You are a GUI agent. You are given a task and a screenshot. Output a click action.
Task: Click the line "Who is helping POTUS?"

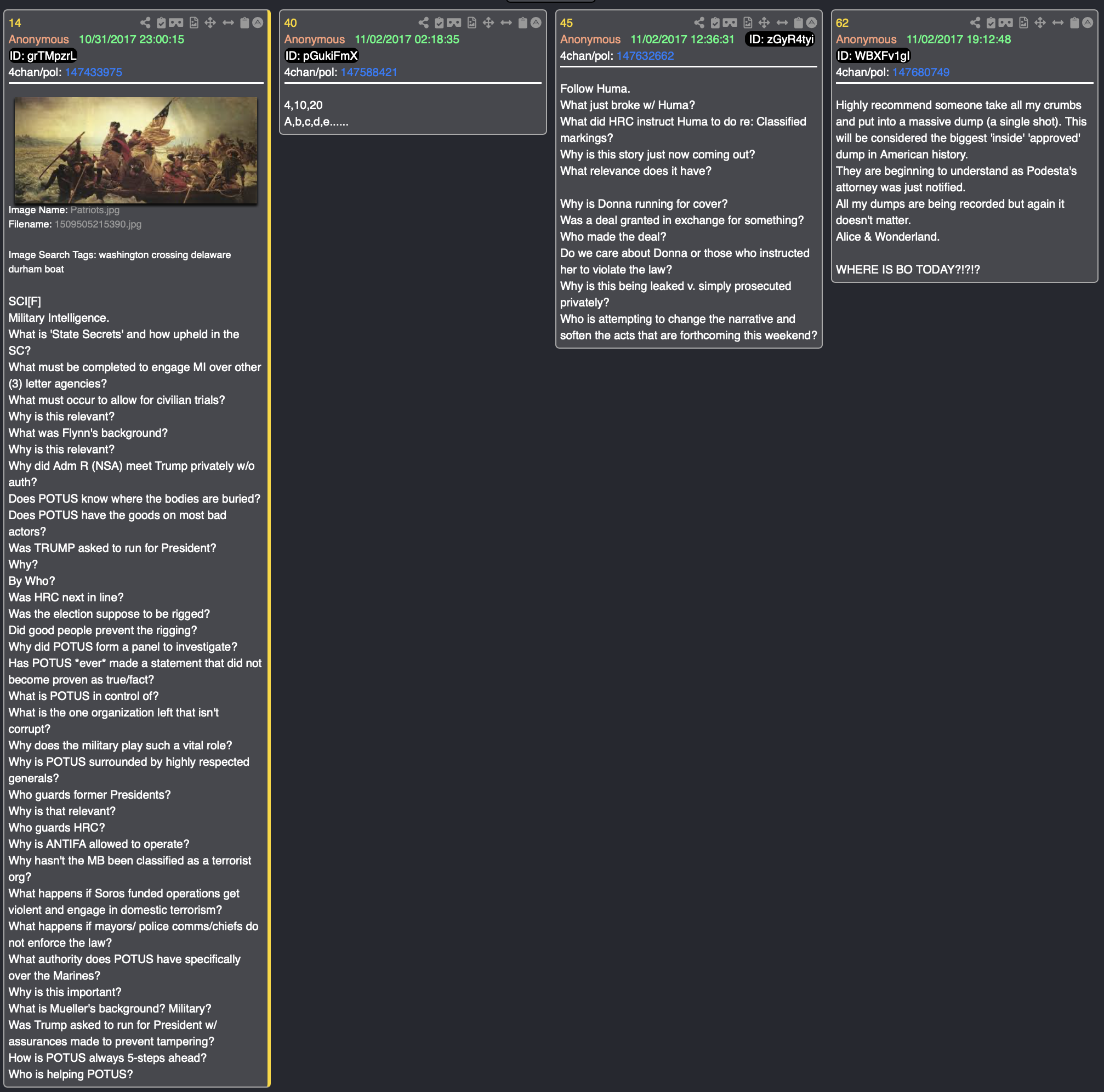[x=70, y=1074]
